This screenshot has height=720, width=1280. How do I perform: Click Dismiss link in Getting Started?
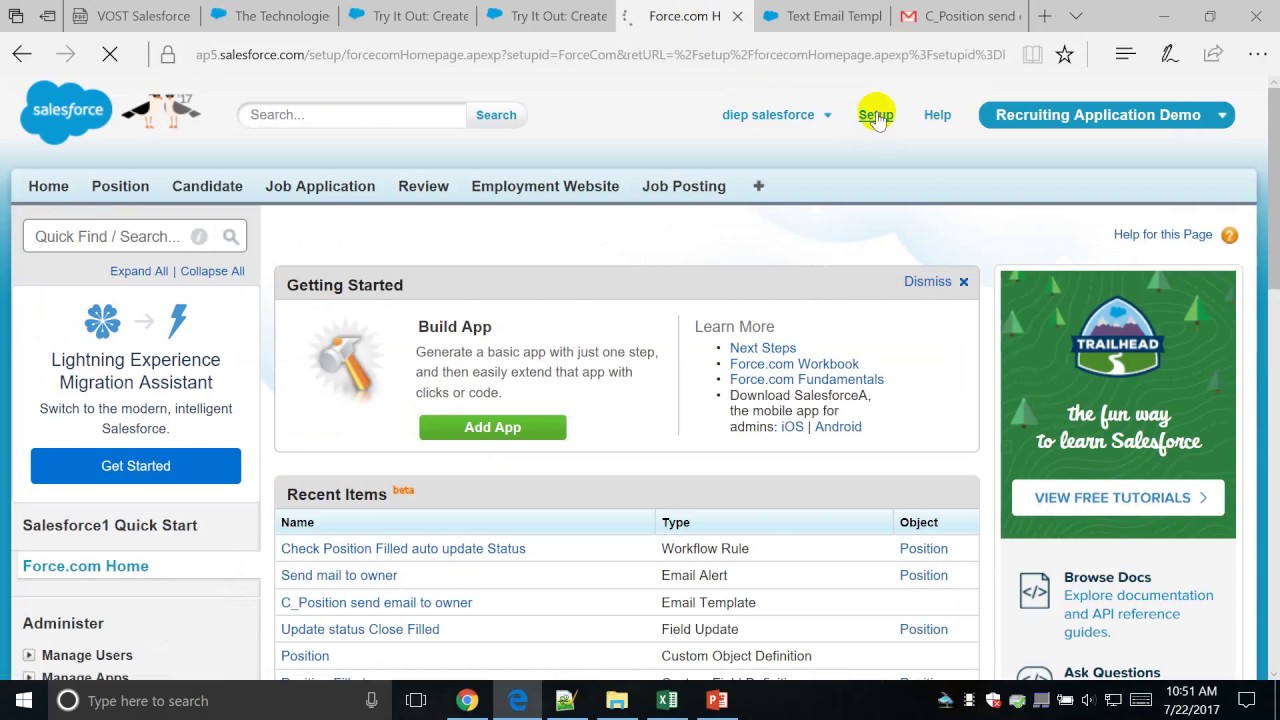click(x=927, y=282)
